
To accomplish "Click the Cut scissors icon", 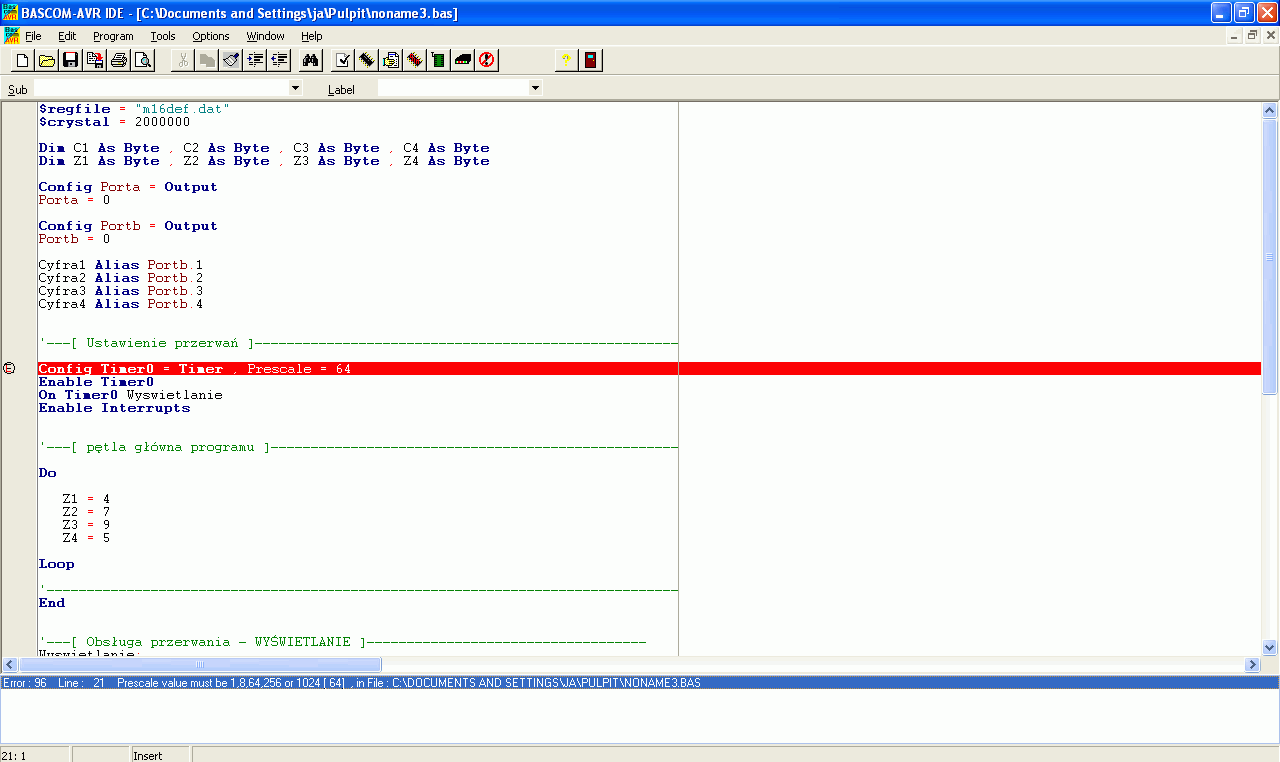I will 183,61.
